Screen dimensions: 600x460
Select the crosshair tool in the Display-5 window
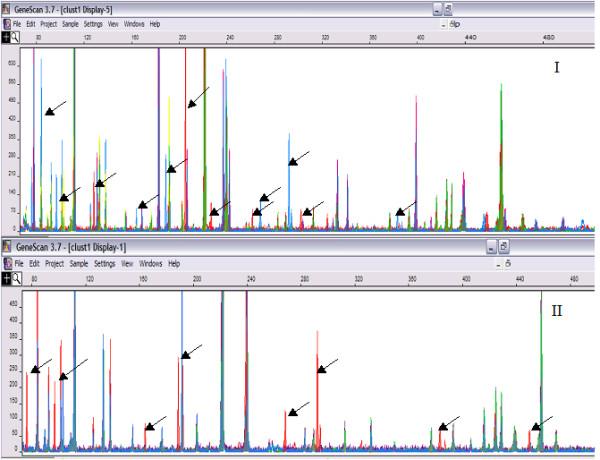[x=6, y=37]
